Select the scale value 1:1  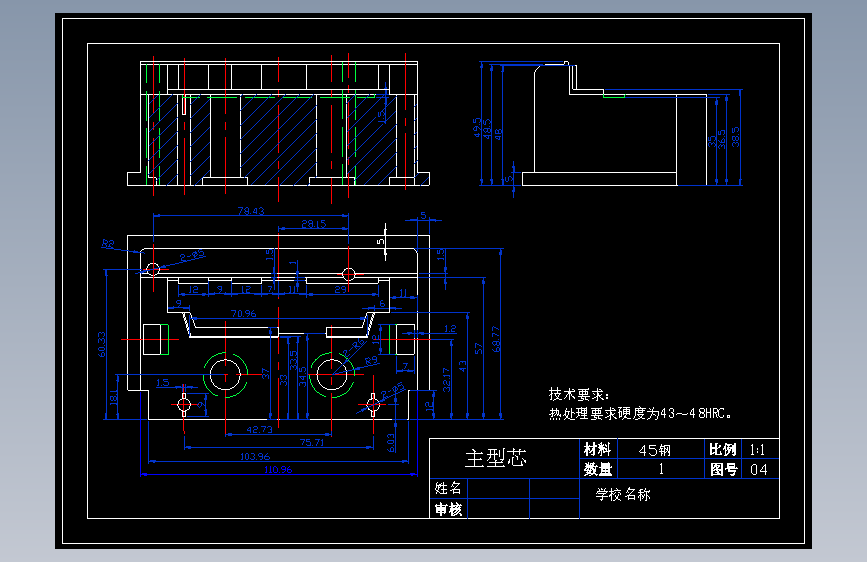758,450
